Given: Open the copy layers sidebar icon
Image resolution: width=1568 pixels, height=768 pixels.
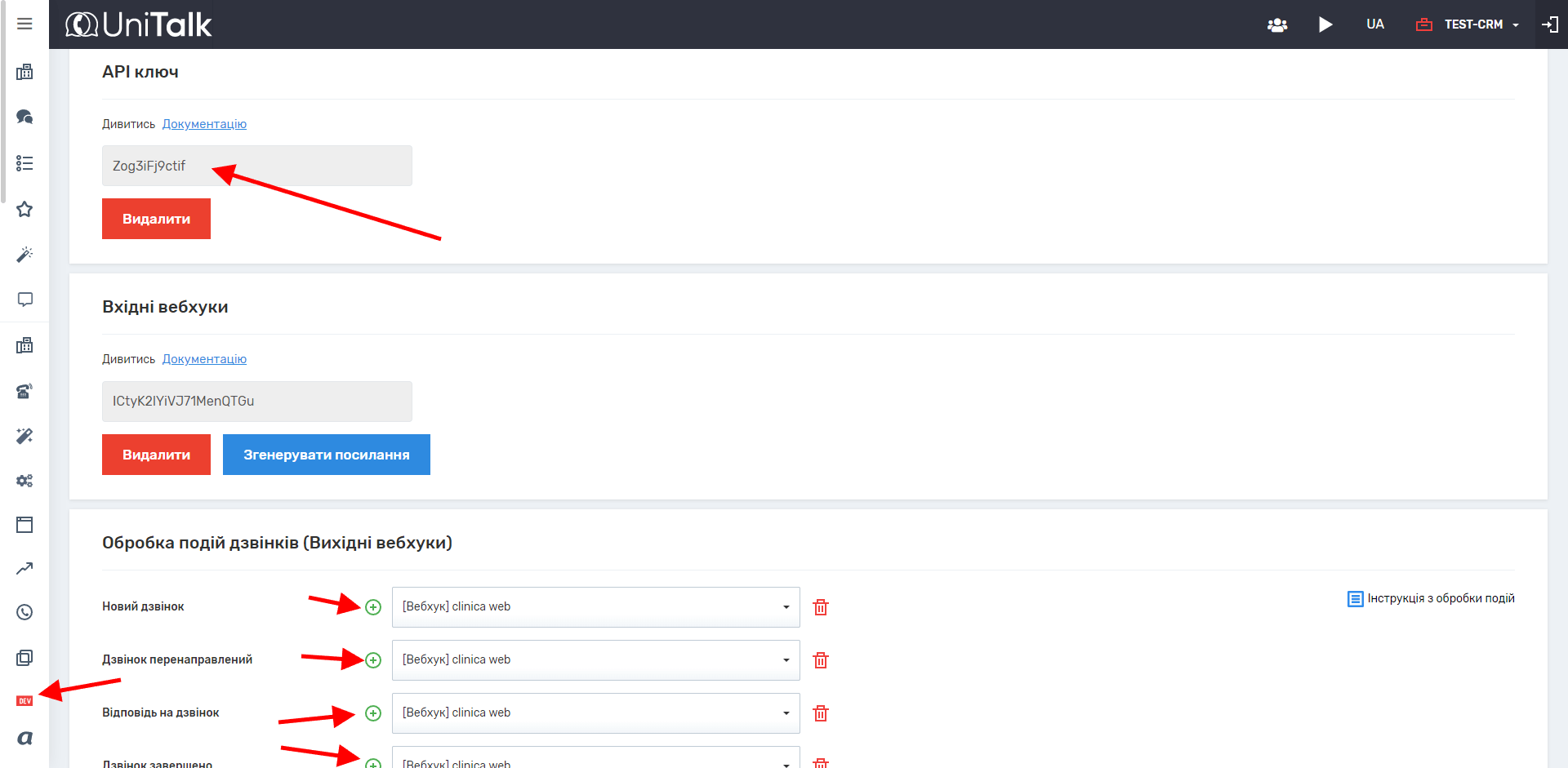Looking at the screenshot, I should point(24,657).
